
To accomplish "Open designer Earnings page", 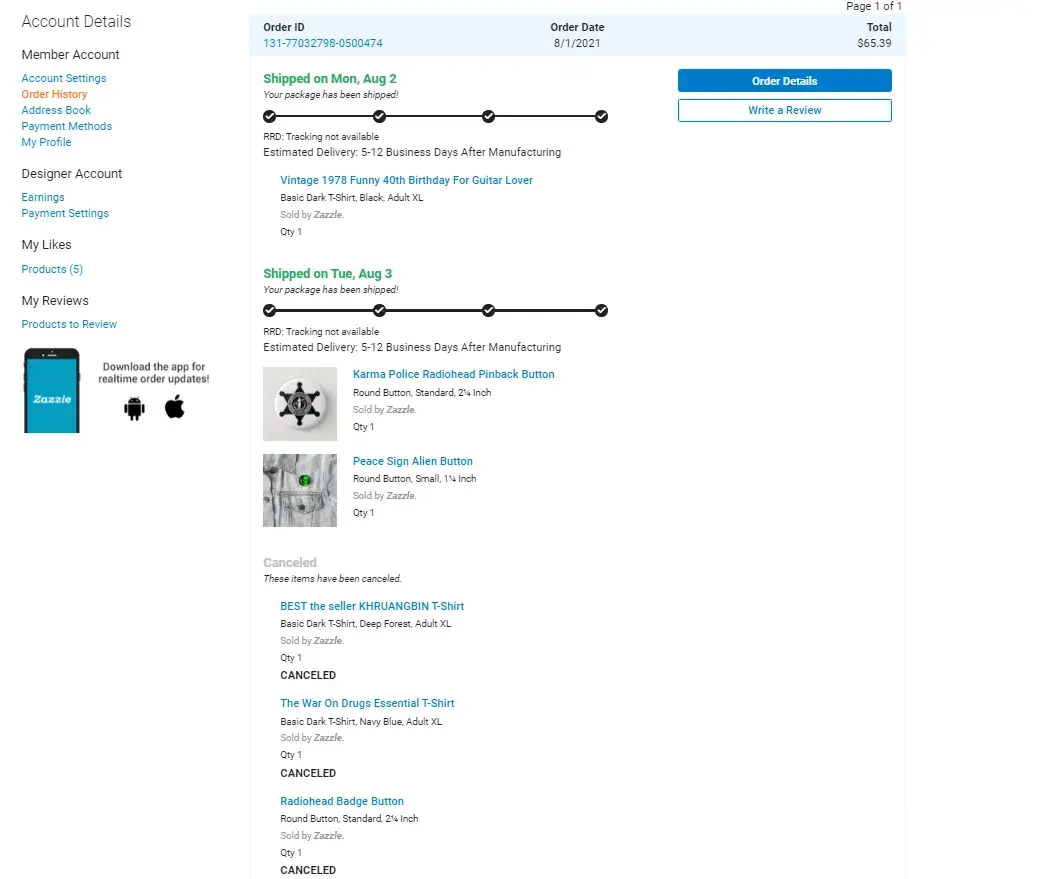I will 43,197.
